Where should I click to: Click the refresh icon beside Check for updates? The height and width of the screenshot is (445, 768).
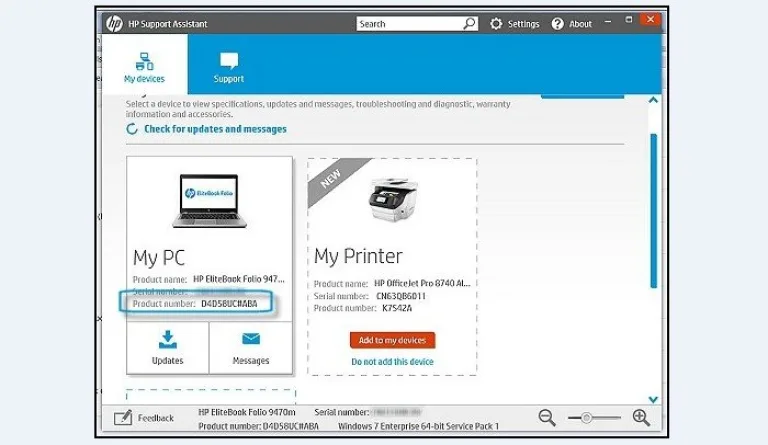tap(132, 129)
